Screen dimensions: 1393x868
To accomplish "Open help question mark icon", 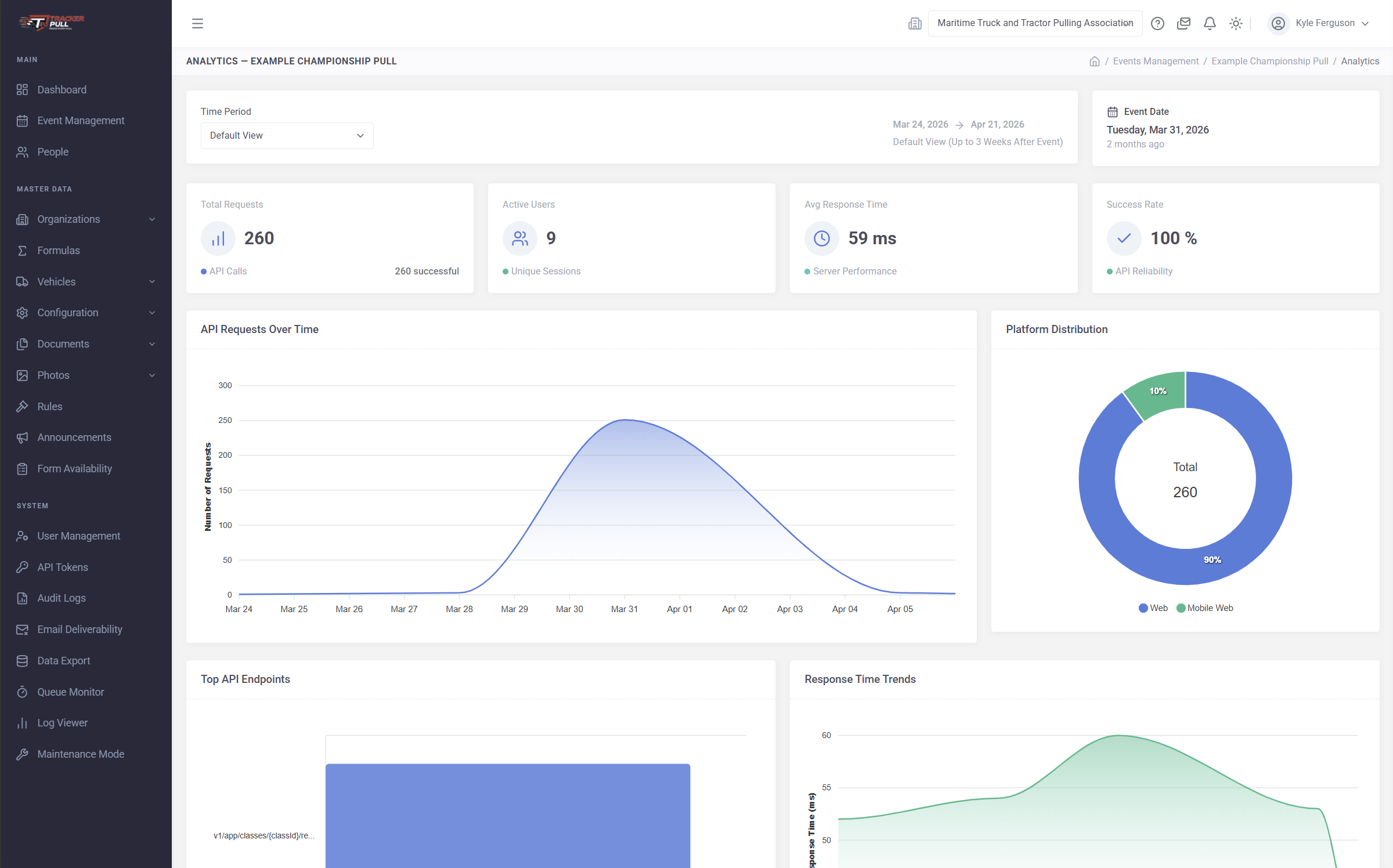I will [x=1157, y=23].
